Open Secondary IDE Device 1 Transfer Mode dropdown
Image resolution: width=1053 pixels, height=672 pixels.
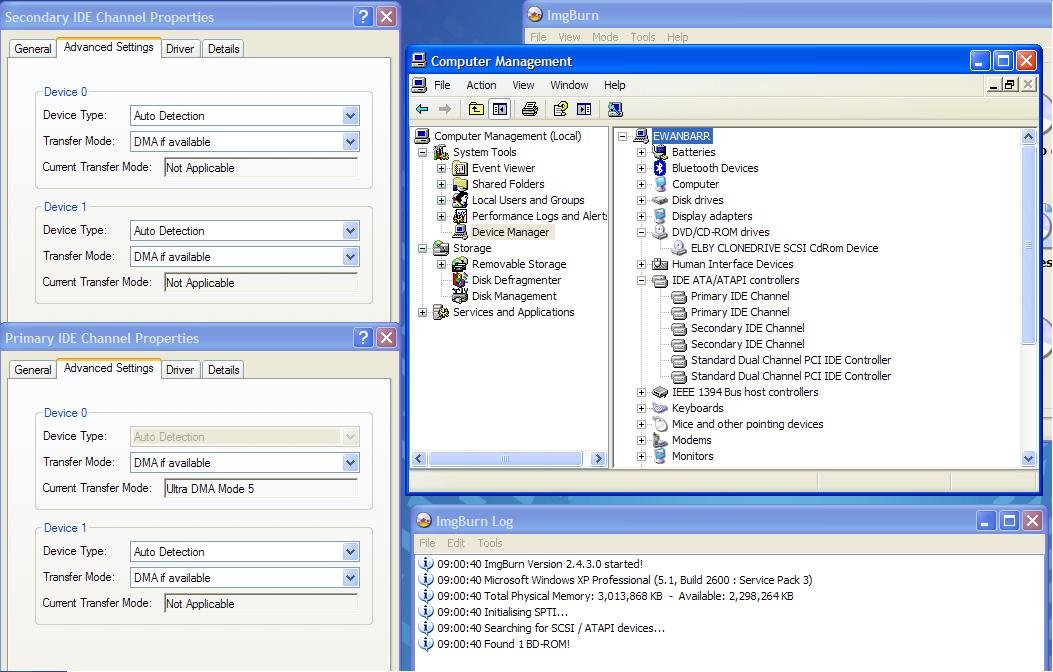coord(351,256)
